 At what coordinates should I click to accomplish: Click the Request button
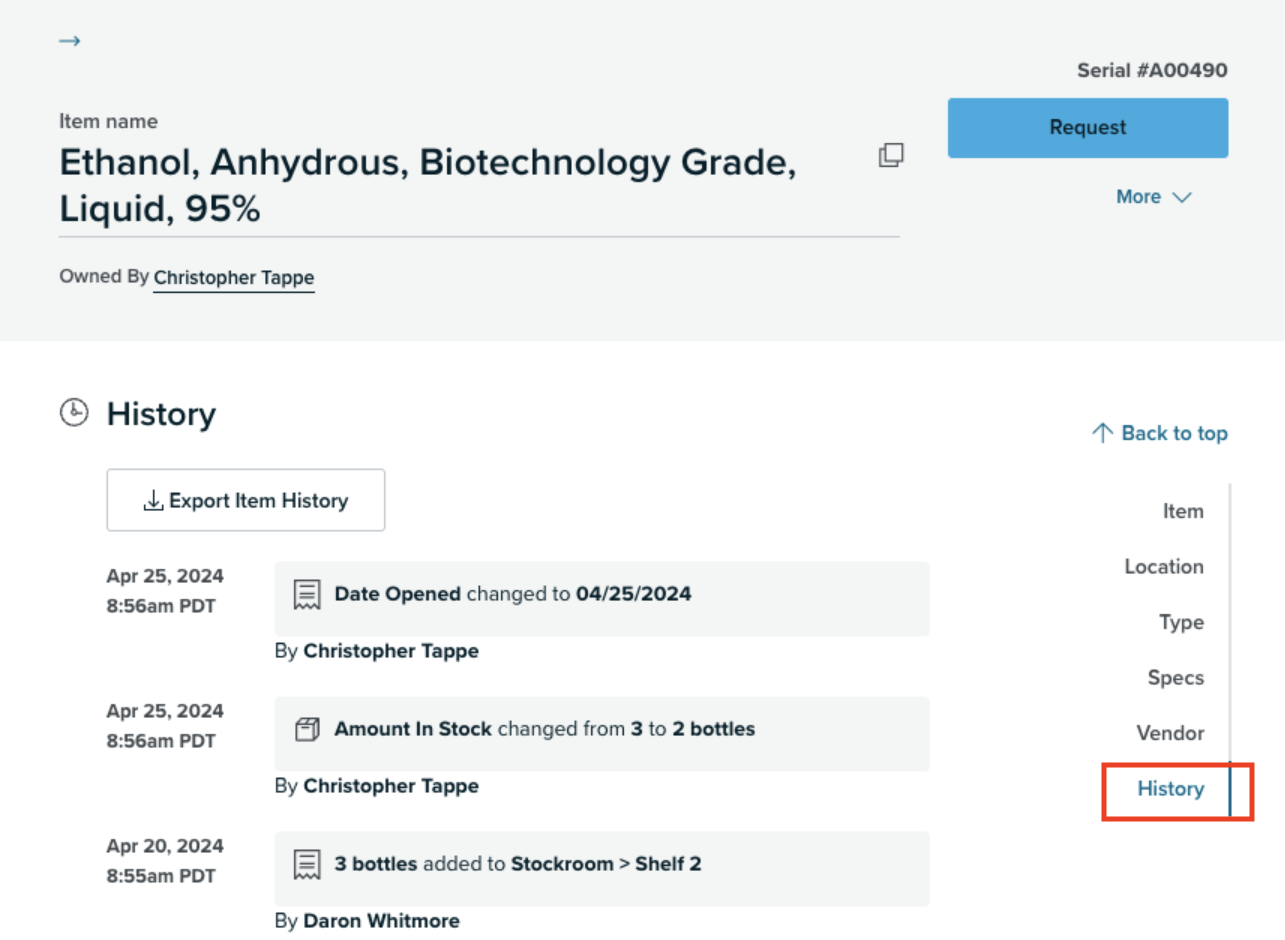tap(1087, 127)
